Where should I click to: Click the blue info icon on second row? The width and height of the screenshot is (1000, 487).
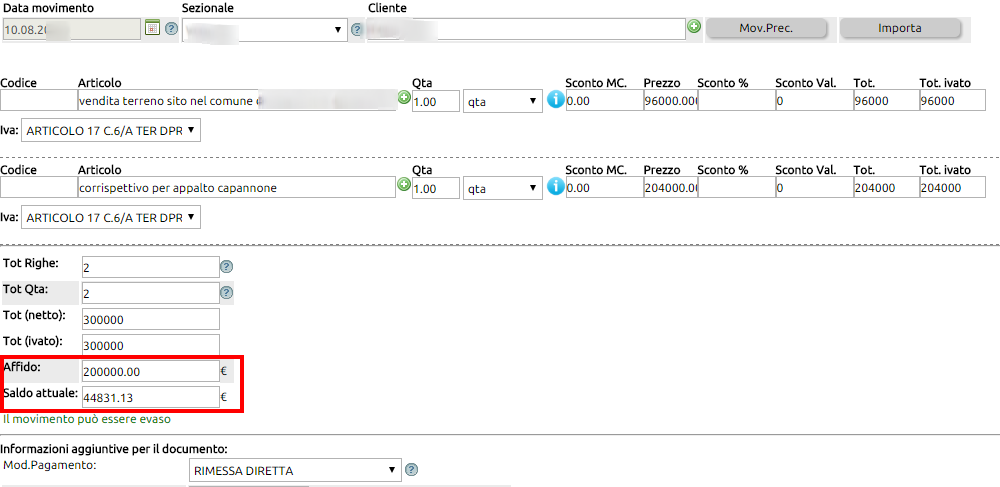pos(556,186)
